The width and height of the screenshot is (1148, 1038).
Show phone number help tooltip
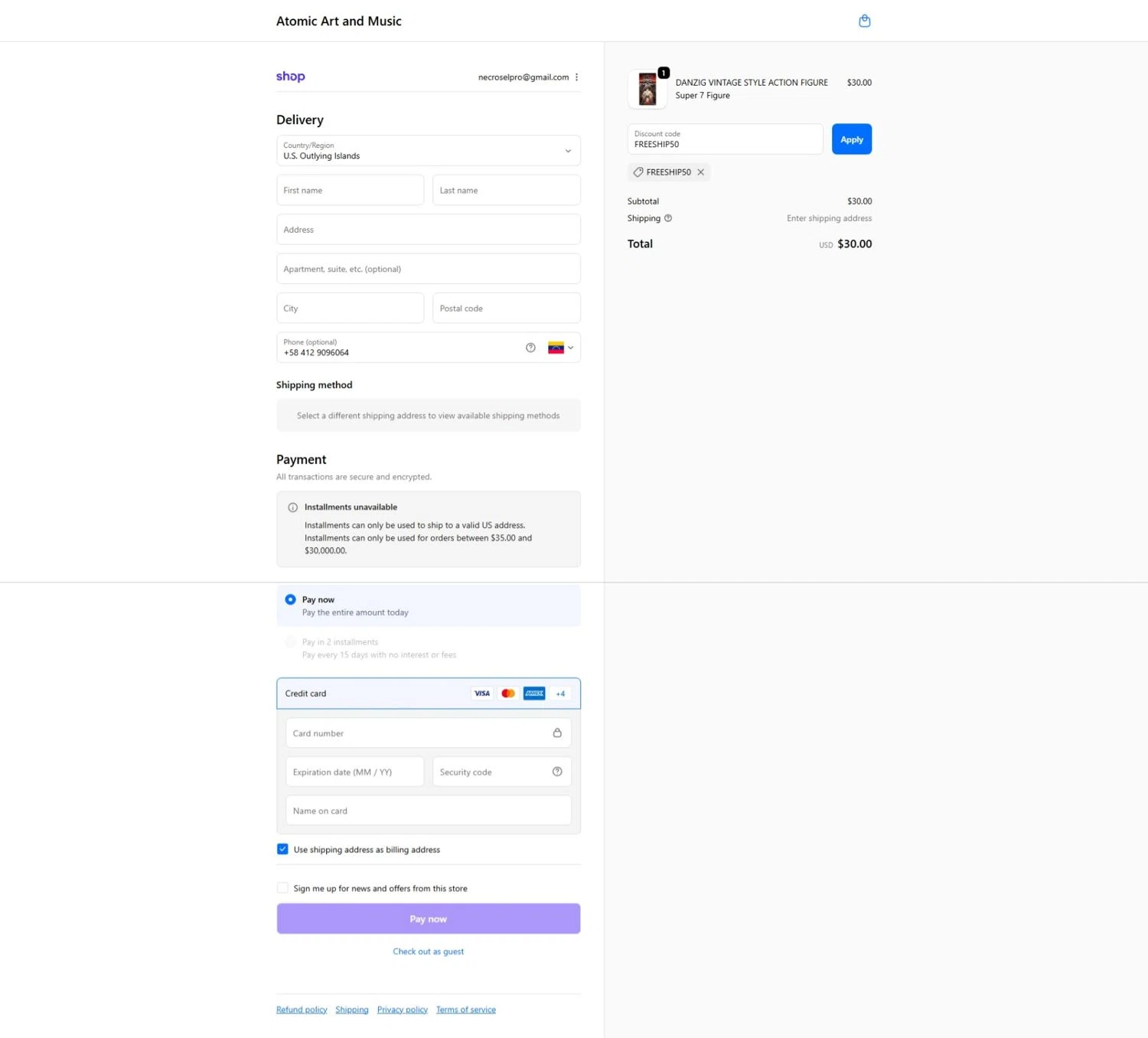(x=530, y=348)
